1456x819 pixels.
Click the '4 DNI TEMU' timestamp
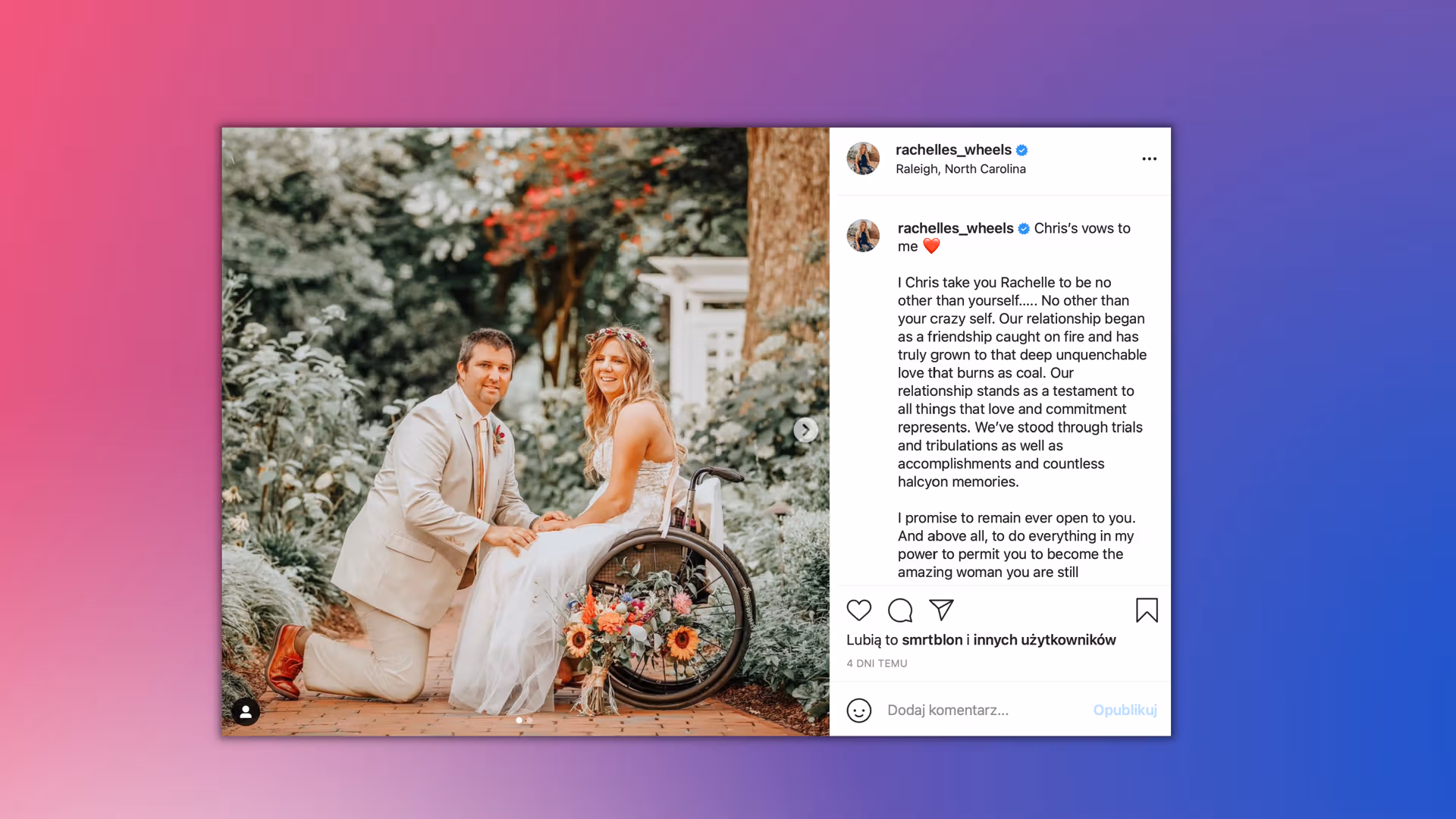click(x=877, y=664)
